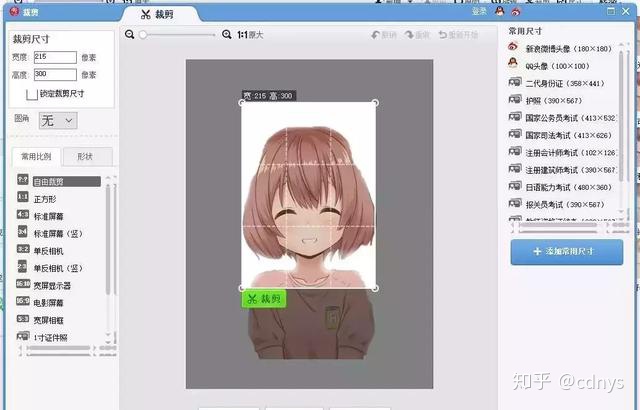
Task: Click the top-right crop corner handle
Action: 376,103
